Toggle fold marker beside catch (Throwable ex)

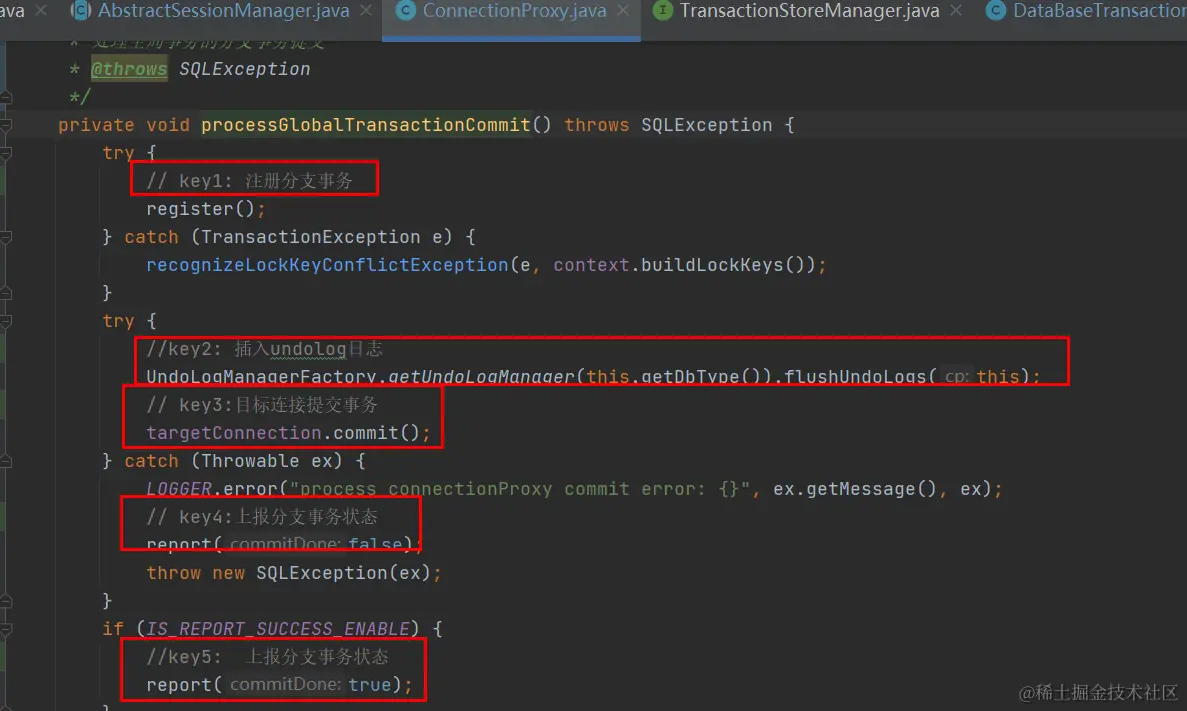coord(6,461)
